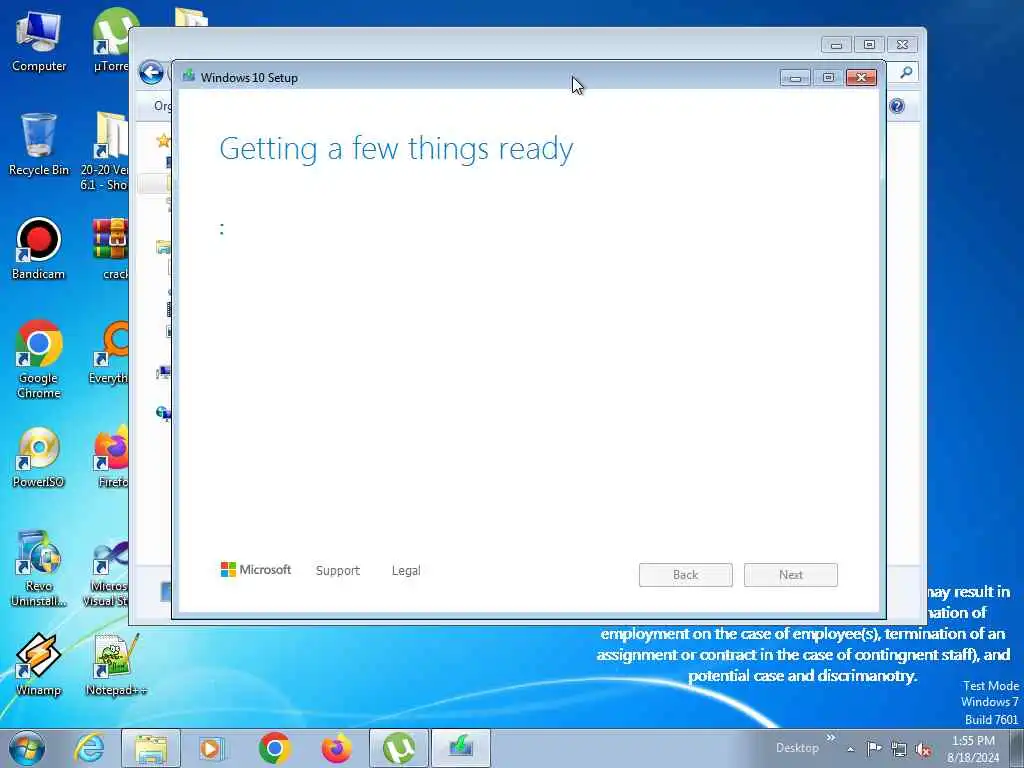Close the Windows 10 Setup window
This screenshot has height=768, width=1024.
tap(861, 78)
